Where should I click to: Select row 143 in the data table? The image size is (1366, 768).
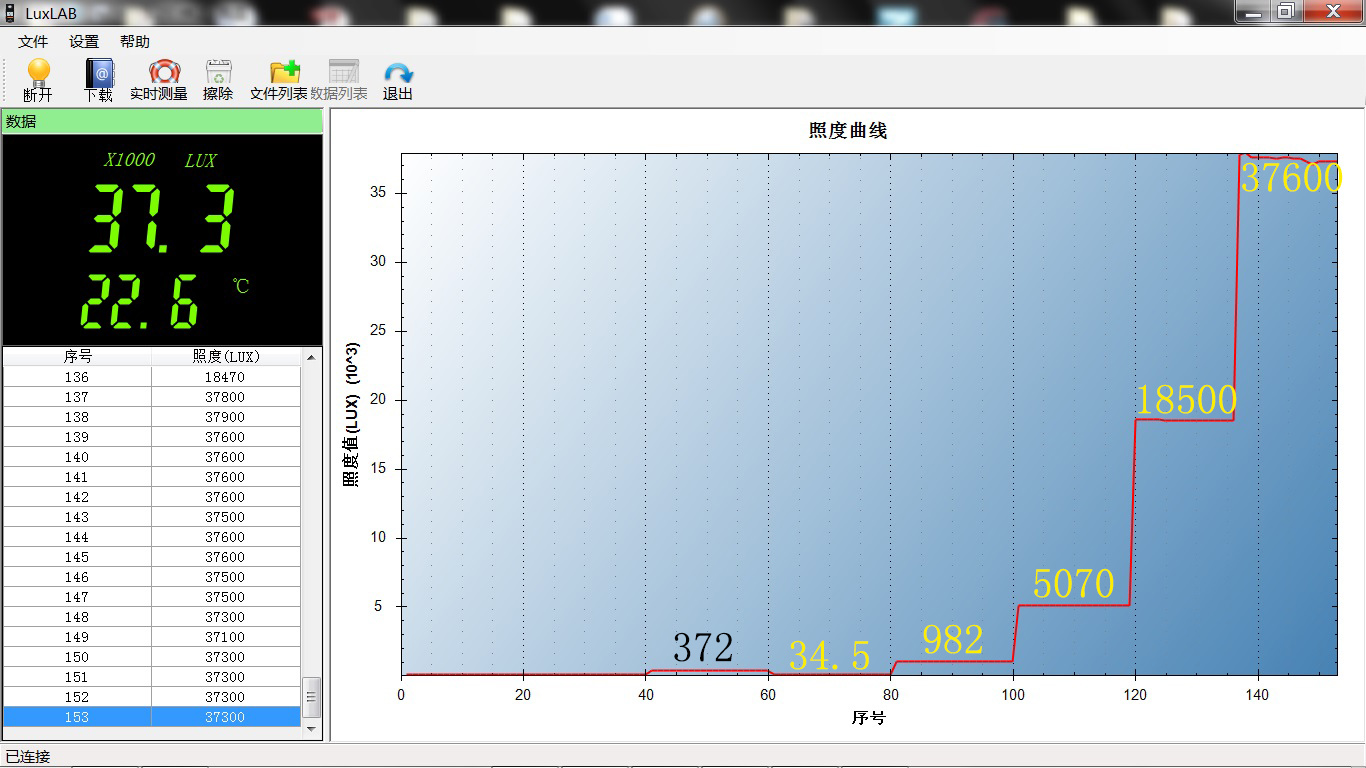152,517
